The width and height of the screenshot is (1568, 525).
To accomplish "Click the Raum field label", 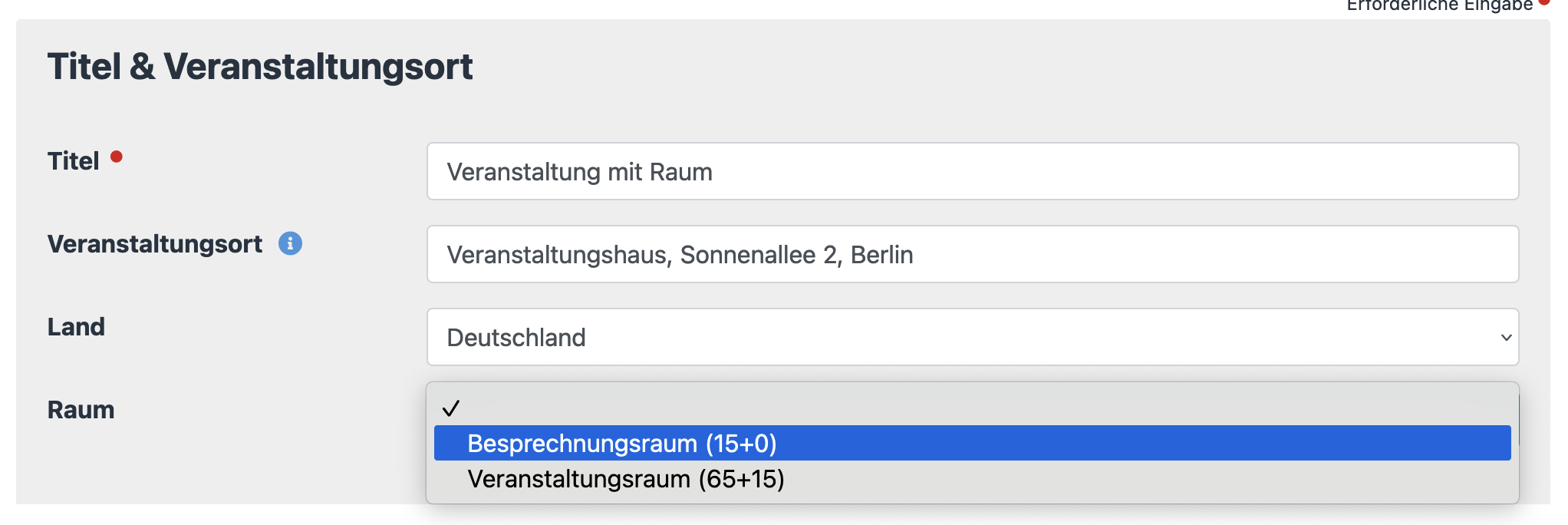I will tap(81, 410).
